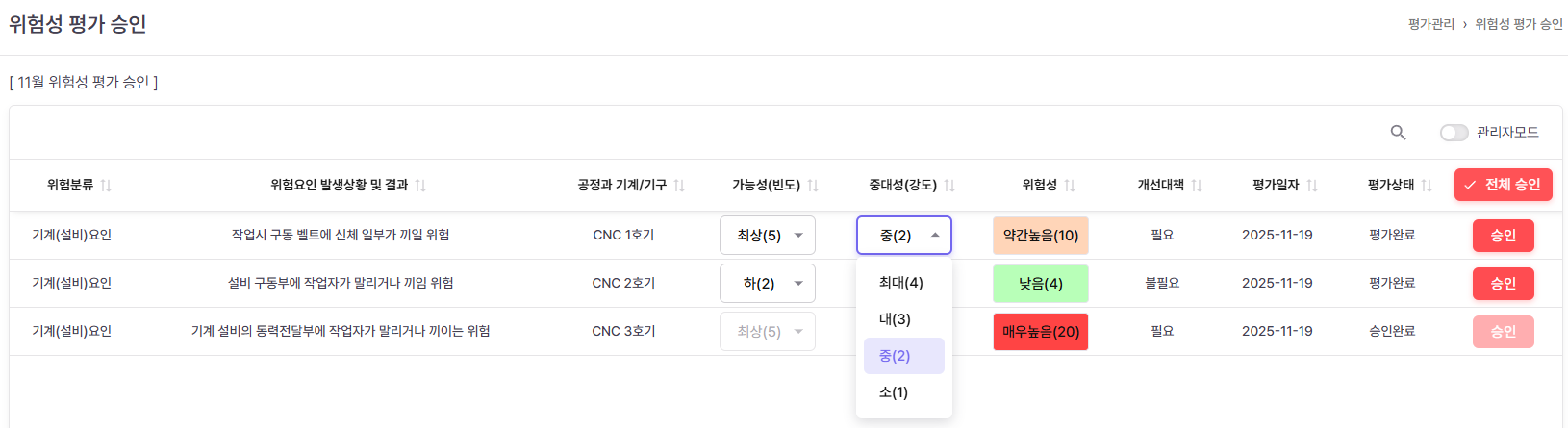The height and width of the screenshot is (428, 1568).
Task: Sort by 가능성(빈도) column icon
Action: pyautogui.click(x=813, y=186)
